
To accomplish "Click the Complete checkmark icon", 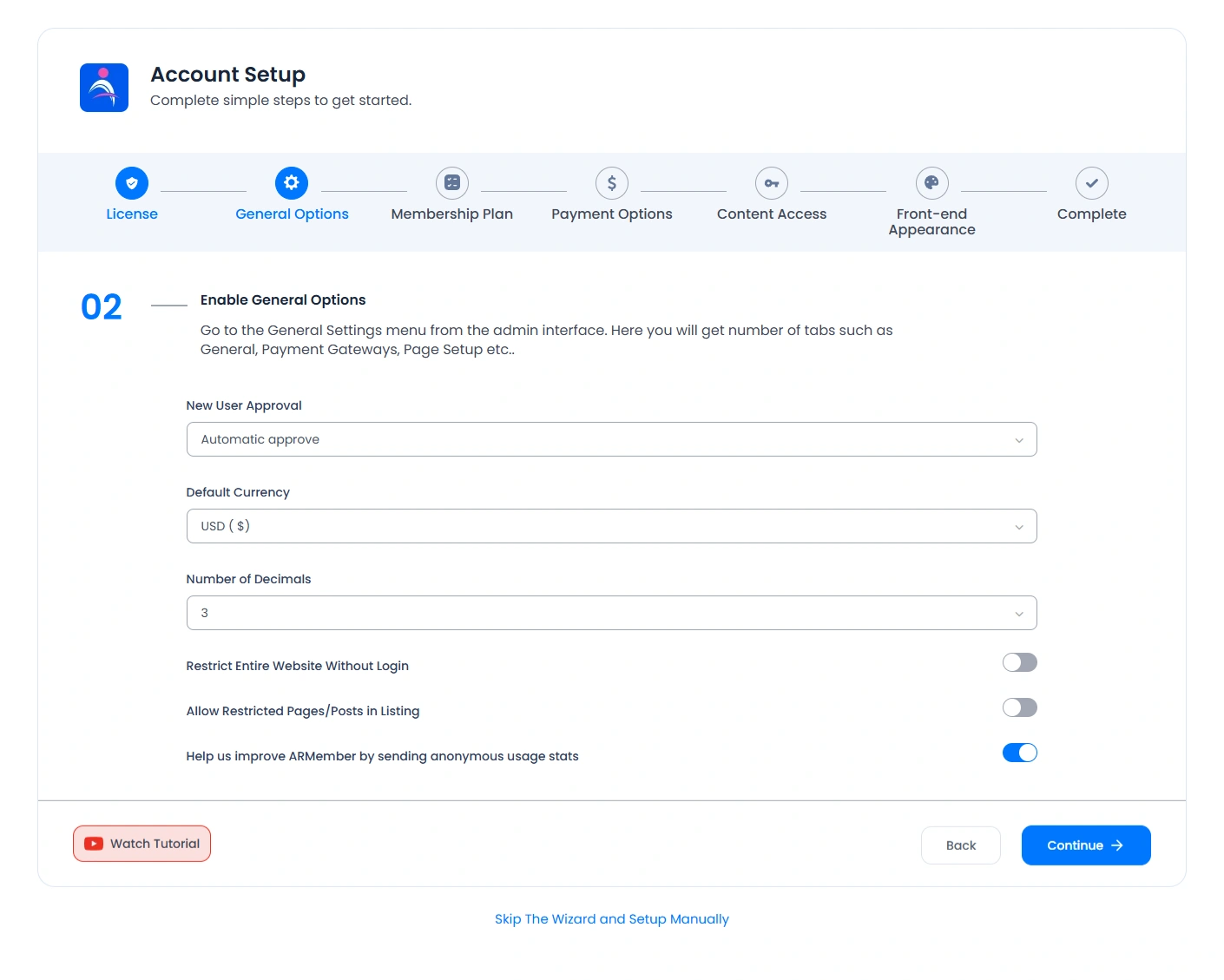I will pyautogui.click(x=1091, y=183).
